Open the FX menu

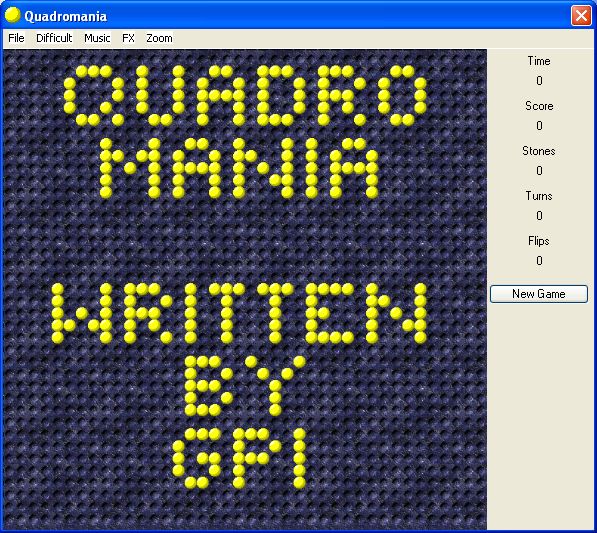128,38
